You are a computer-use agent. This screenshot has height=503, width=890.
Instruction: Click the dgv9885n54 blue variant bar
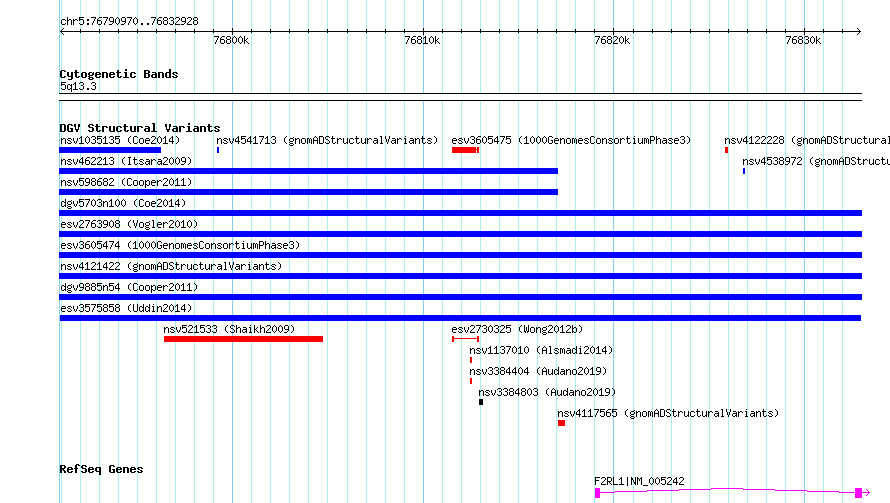pyautogui.click(x=461, y=297)
